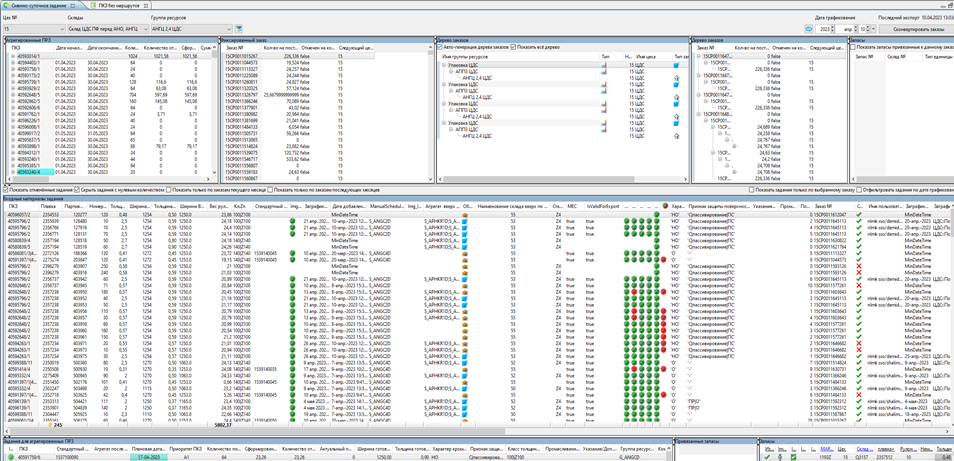Click the green checkmark icon in bottom Запасы row
The image size is (954, 461).
(x=767, y=457)
